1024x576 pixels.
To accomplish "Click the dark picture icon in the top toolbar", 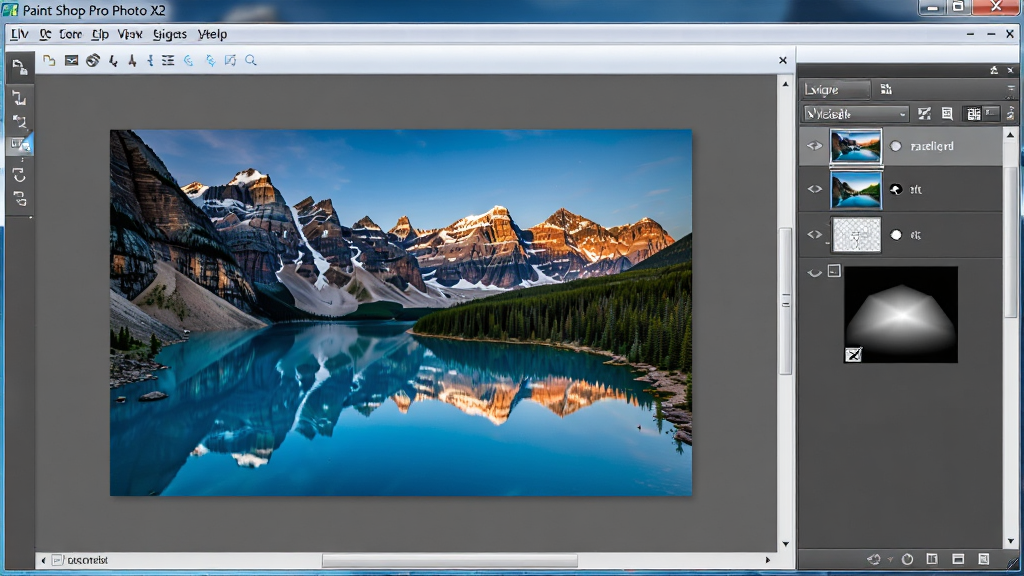I will click(x=71, y=60).
